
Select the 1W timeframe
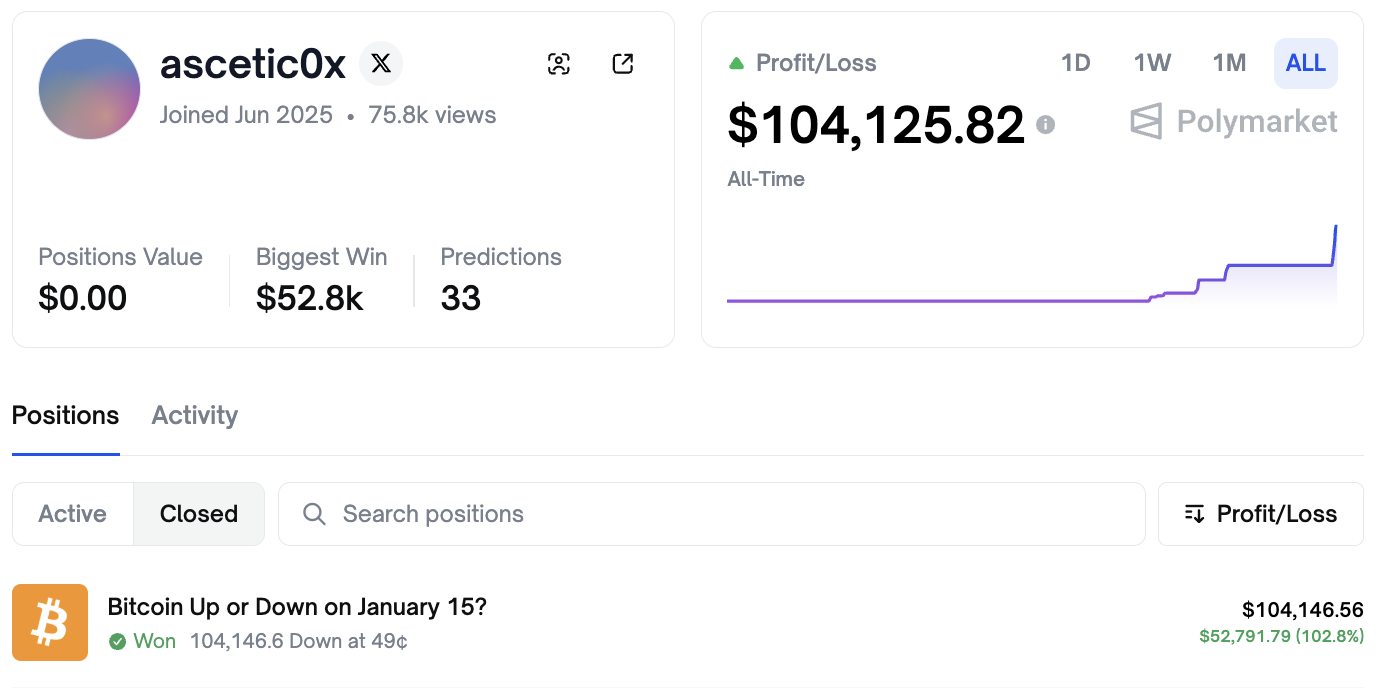(1152, 64)
